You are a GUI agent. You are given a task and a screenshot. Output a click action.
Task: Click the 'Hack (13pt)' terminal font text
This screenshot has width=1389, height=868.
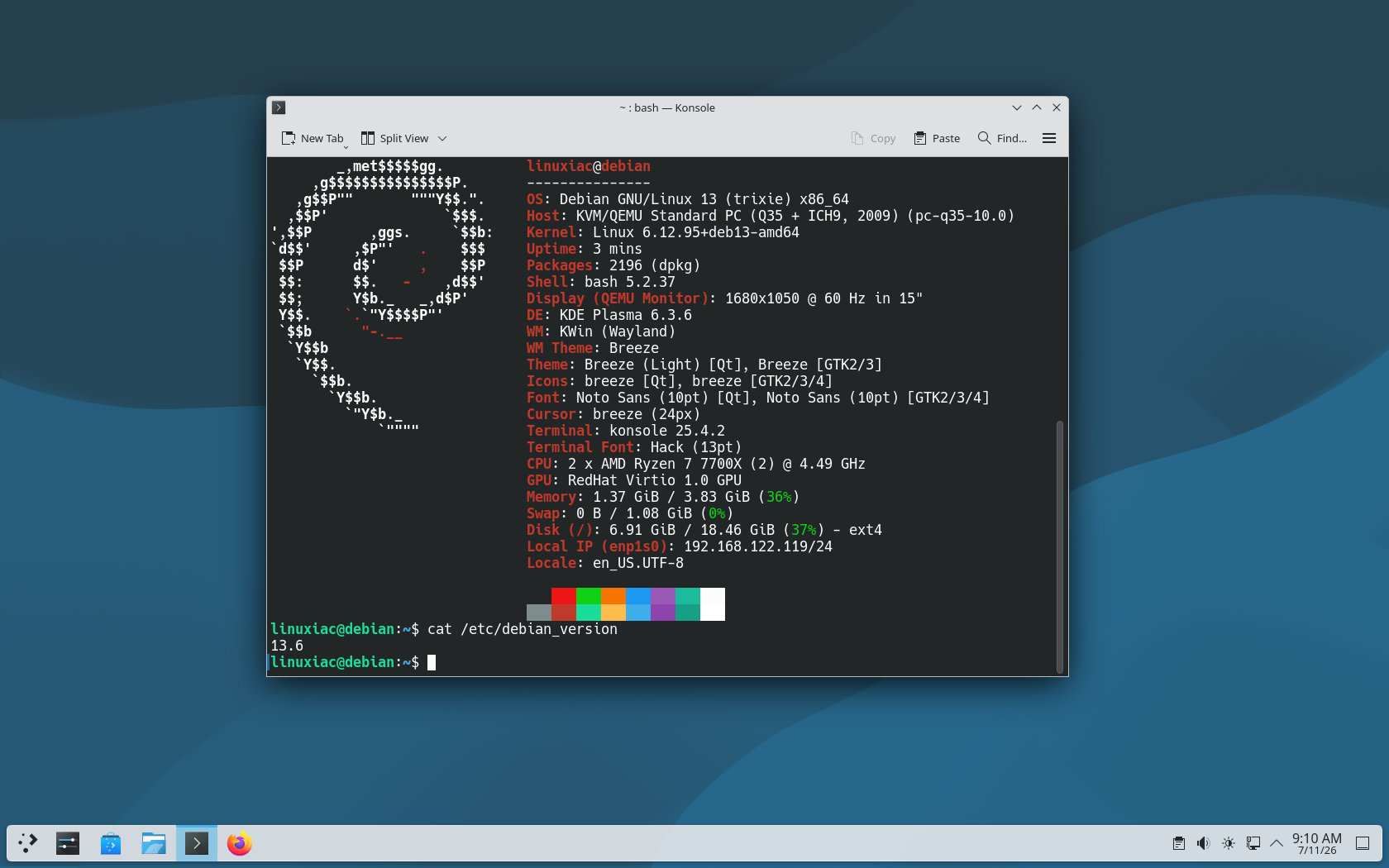pos(695,447)
